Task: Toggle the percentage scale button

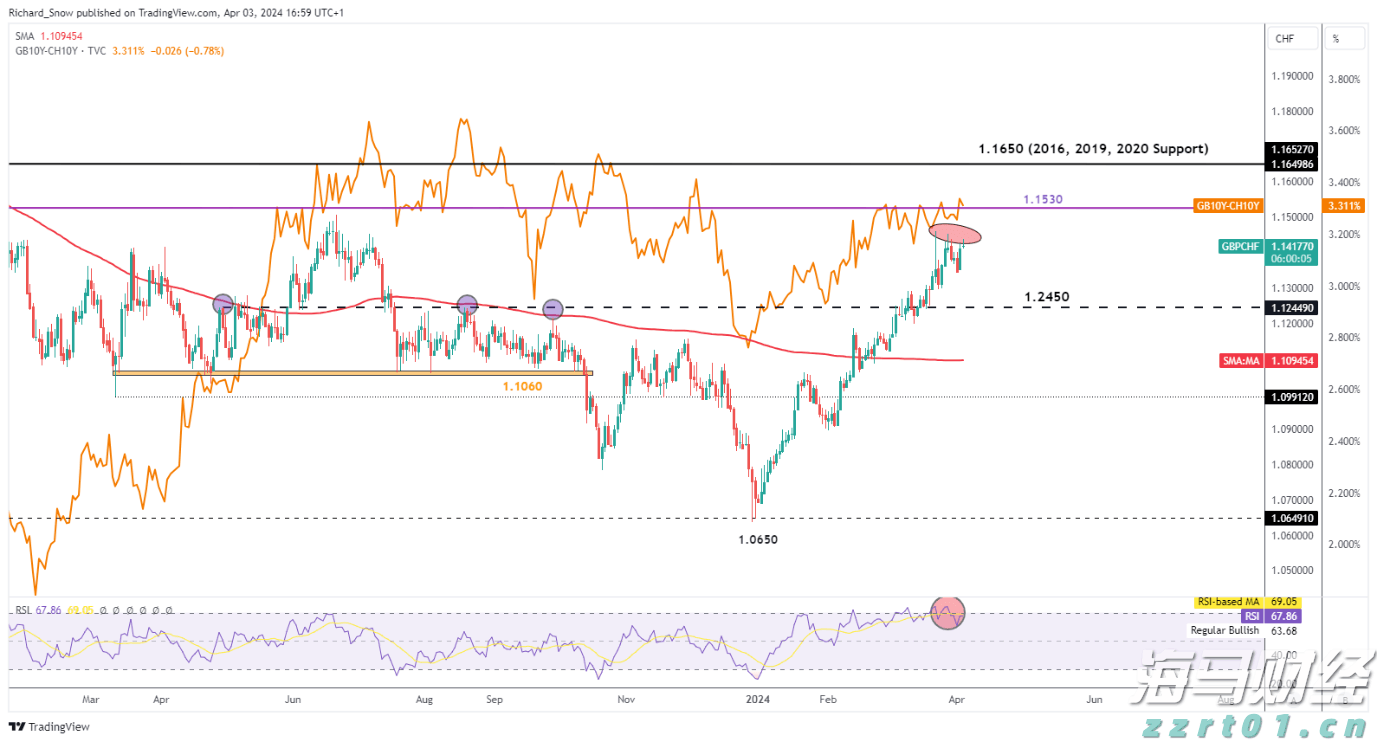Action: point(1345,37)
